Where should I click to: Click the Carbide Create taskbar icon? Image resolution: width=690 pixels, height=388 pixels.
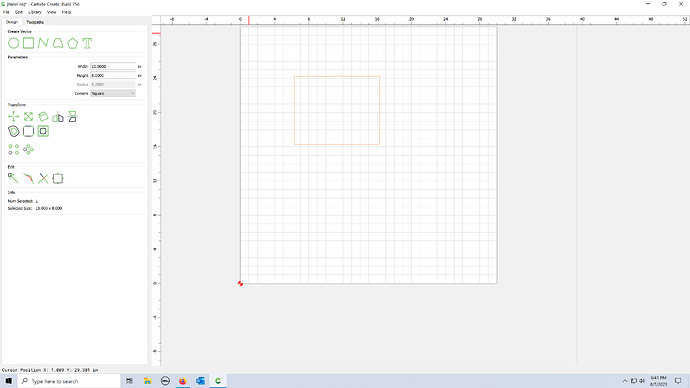(x=218, y=381)
